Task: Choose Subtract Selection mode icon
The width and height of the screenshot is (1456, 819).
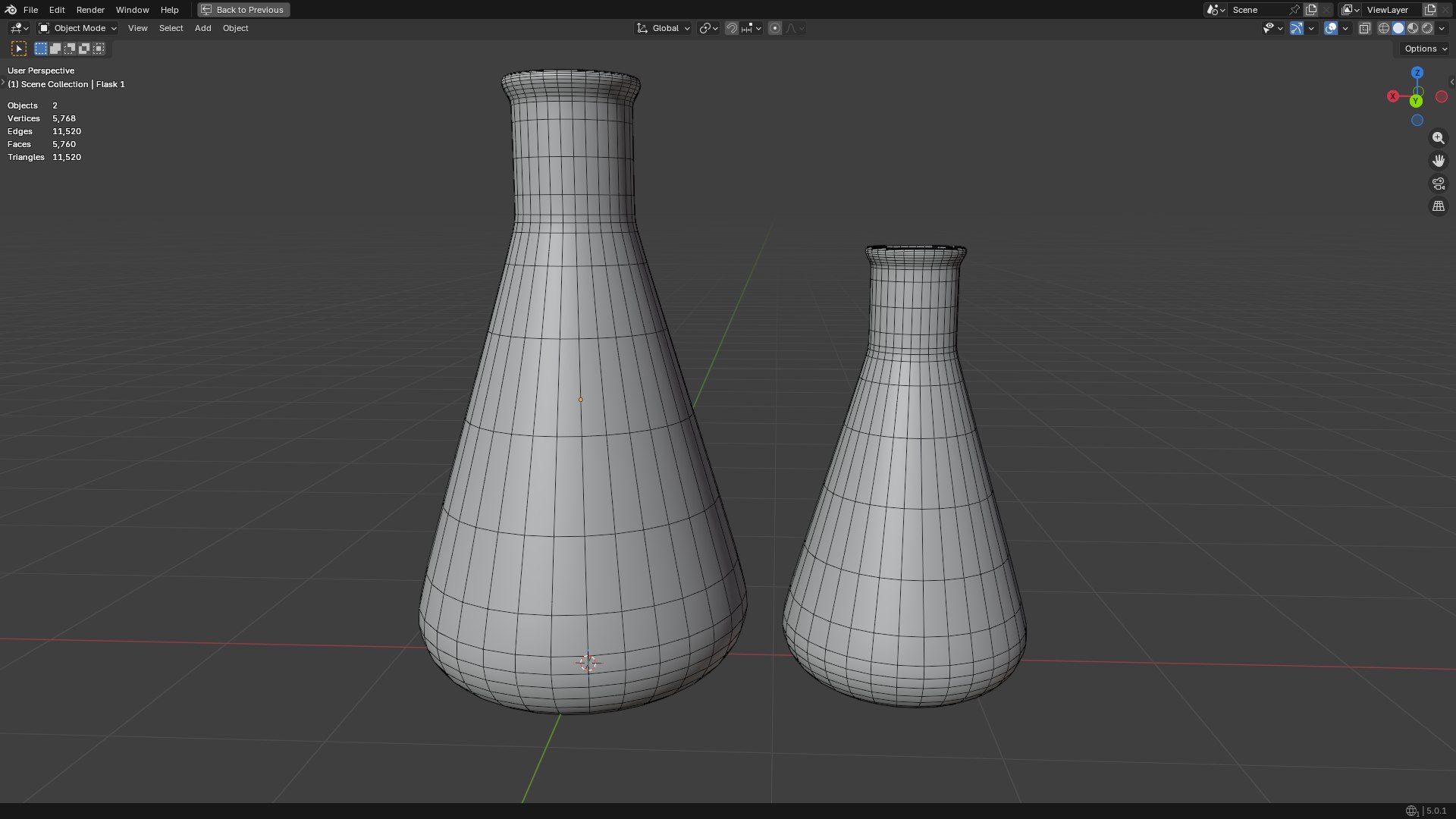Action: (70, 49)
